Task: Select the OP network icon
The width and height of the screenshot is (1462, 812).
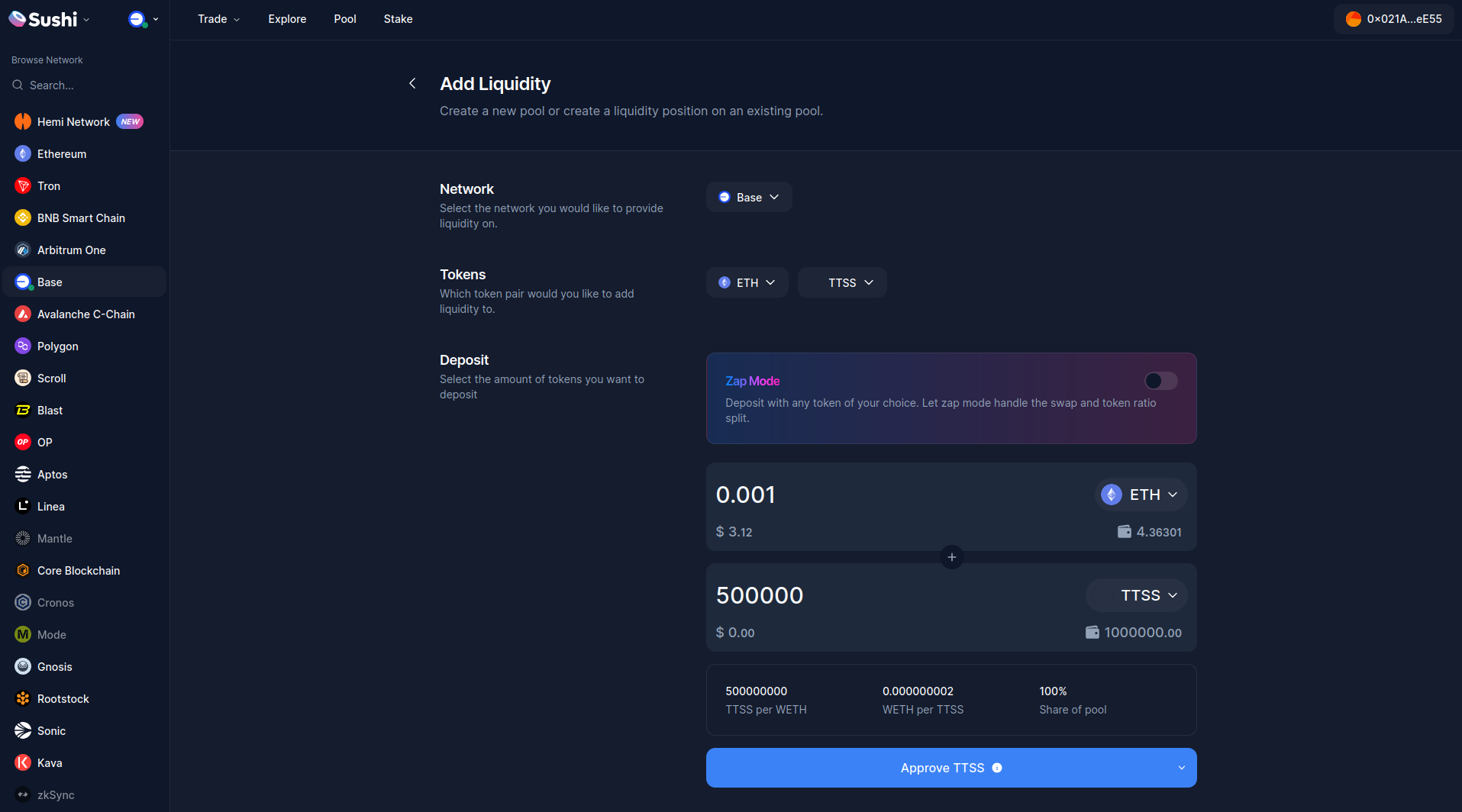Action: [x=23, y=442]
